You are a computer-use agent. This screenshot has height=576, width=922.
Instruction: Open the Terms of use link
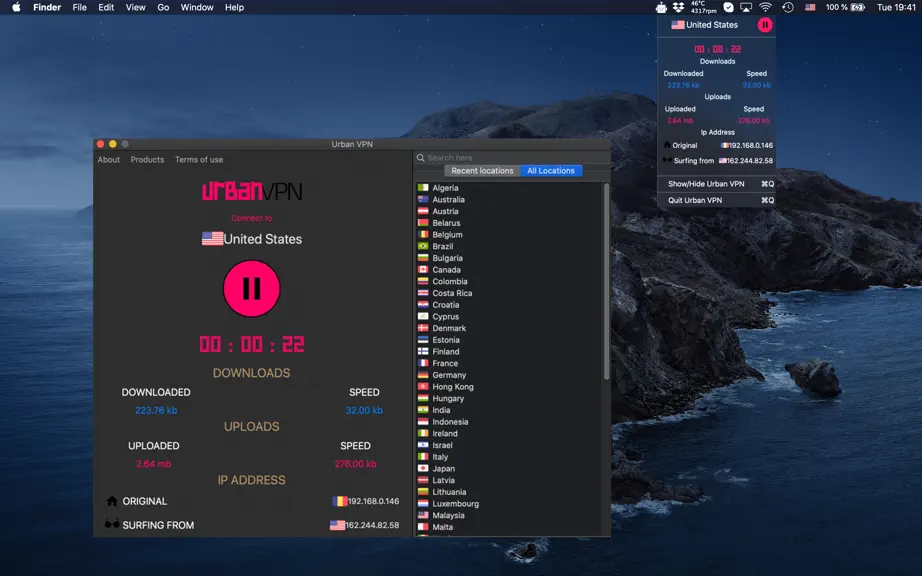point(199,160)
